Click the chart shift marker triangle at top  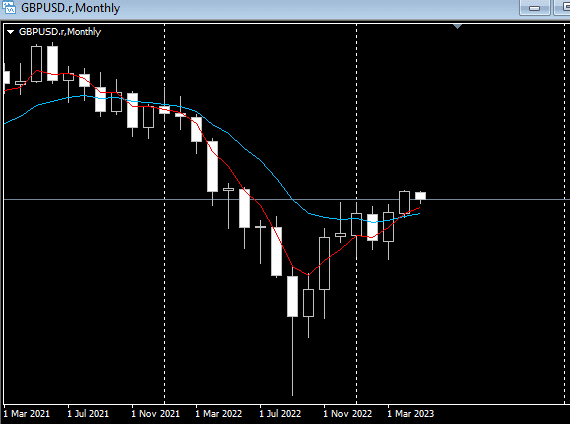457,26
